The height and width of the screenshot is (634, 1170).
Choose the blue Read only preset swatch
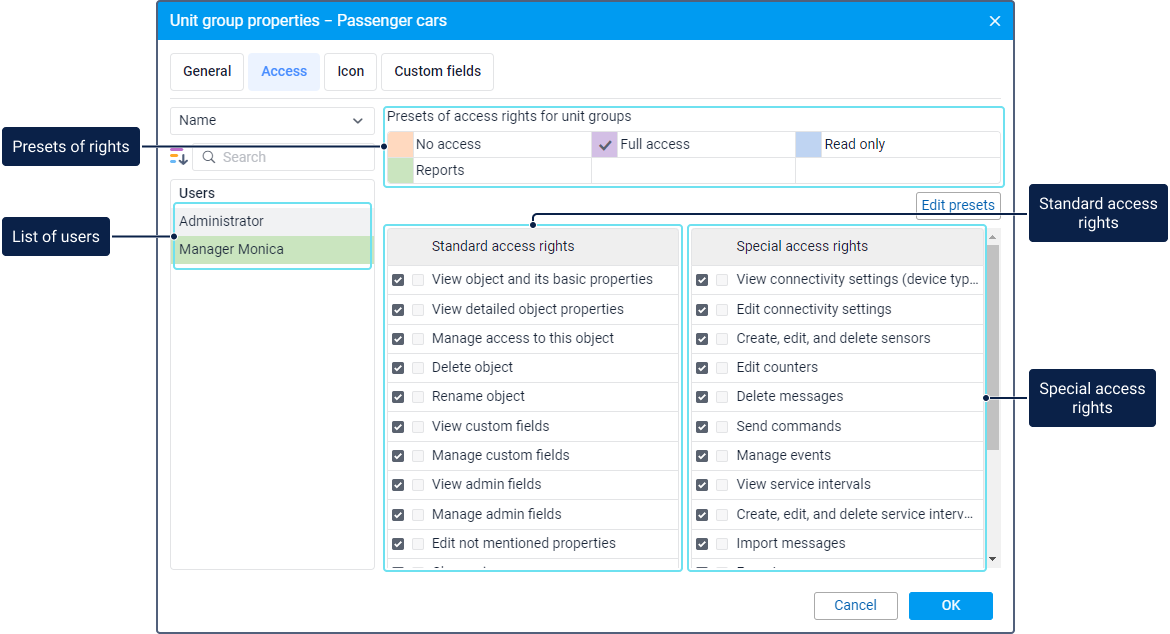point(808,145)
